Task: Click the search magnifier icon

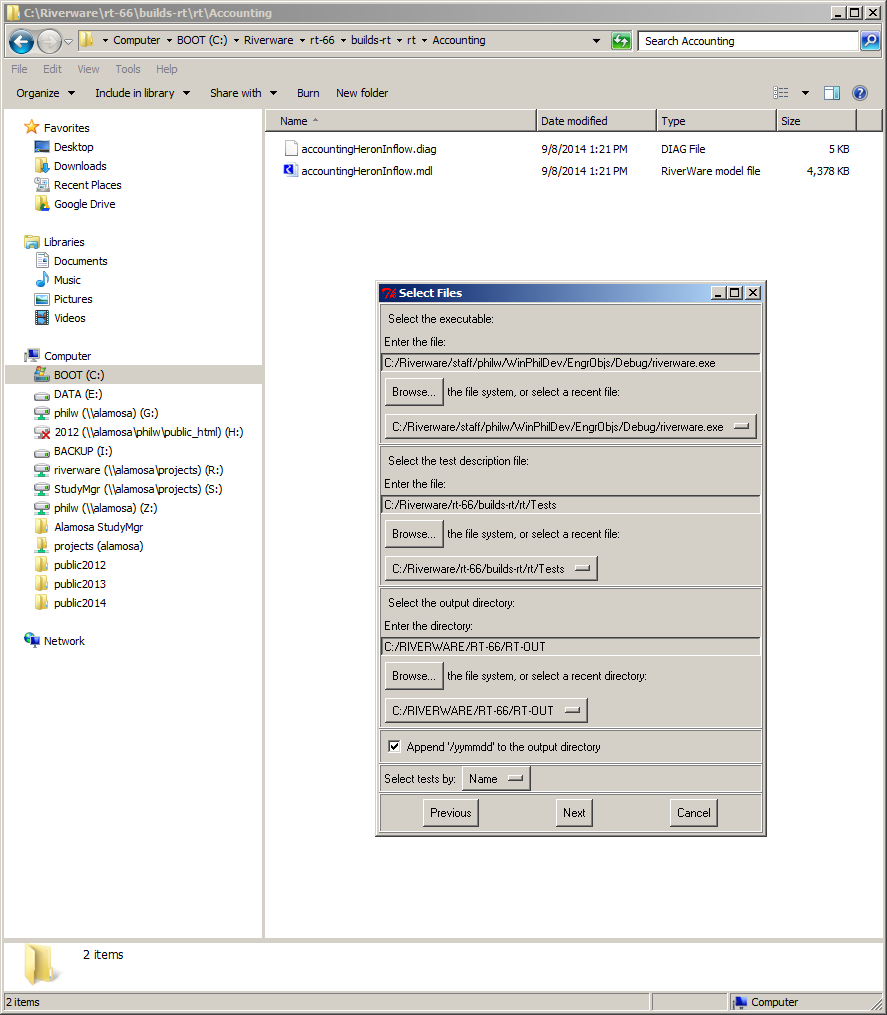Action: 870,41
